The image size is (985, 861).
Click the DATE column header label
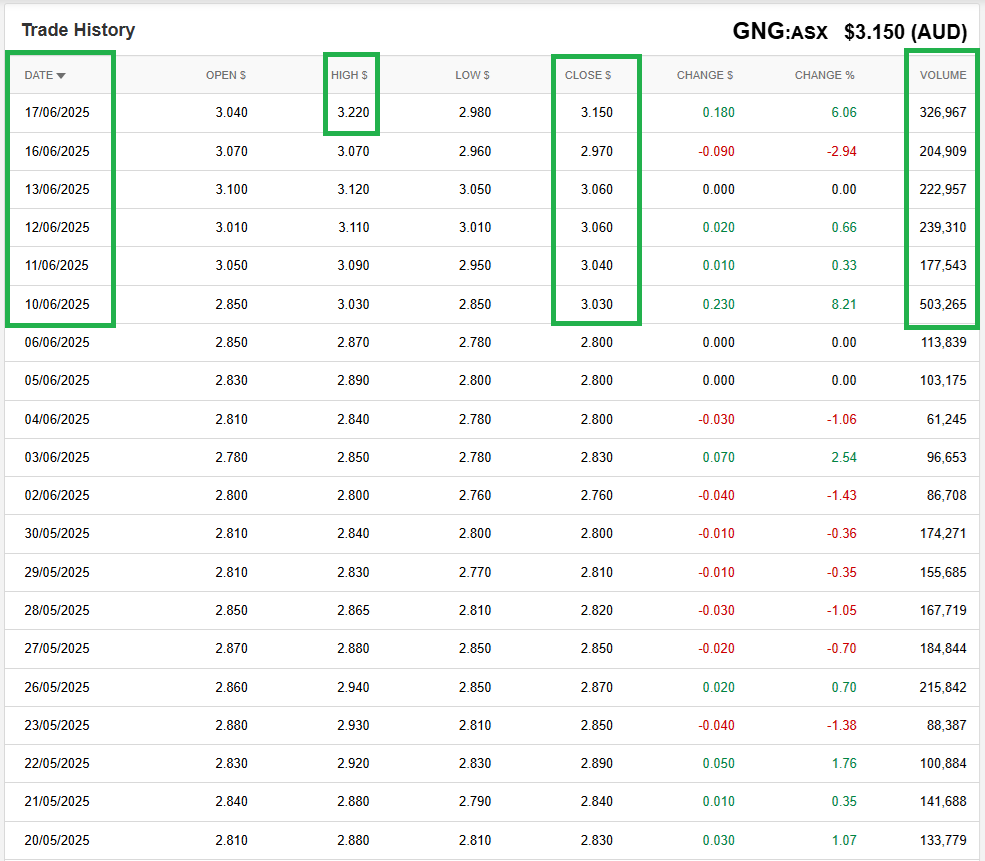pyautogui.click(x=39, y=75)
